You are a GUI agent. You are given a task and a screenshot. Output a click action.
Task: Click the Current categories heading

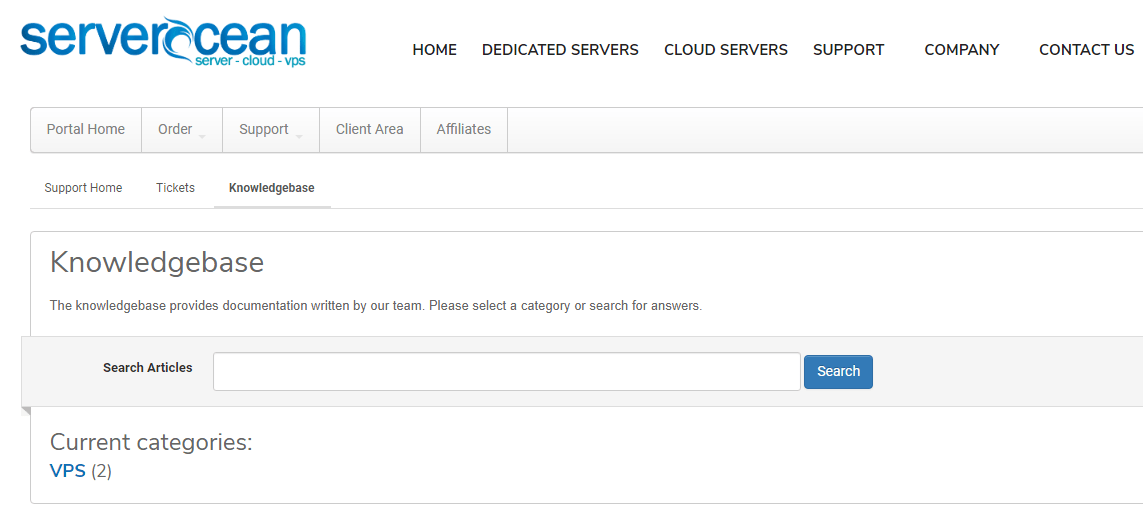pyautogui.click(x=151, y=442)
